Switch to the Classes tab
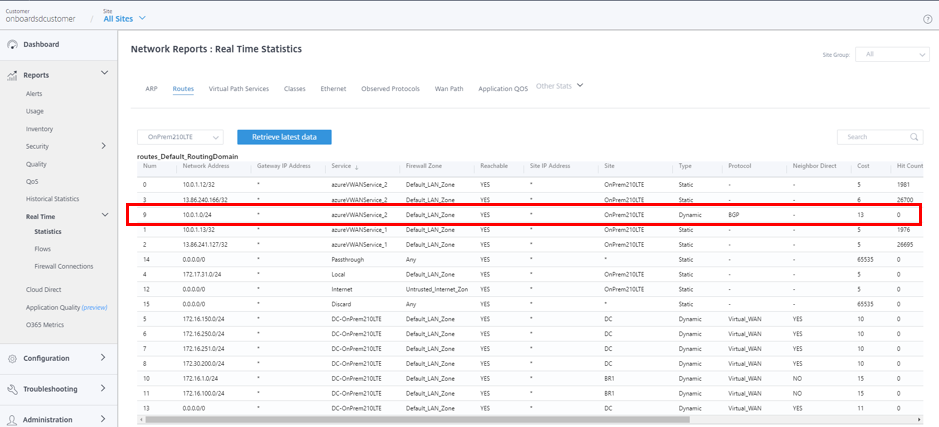Viewport: 939px width, 427px height. tap(295, 89)
